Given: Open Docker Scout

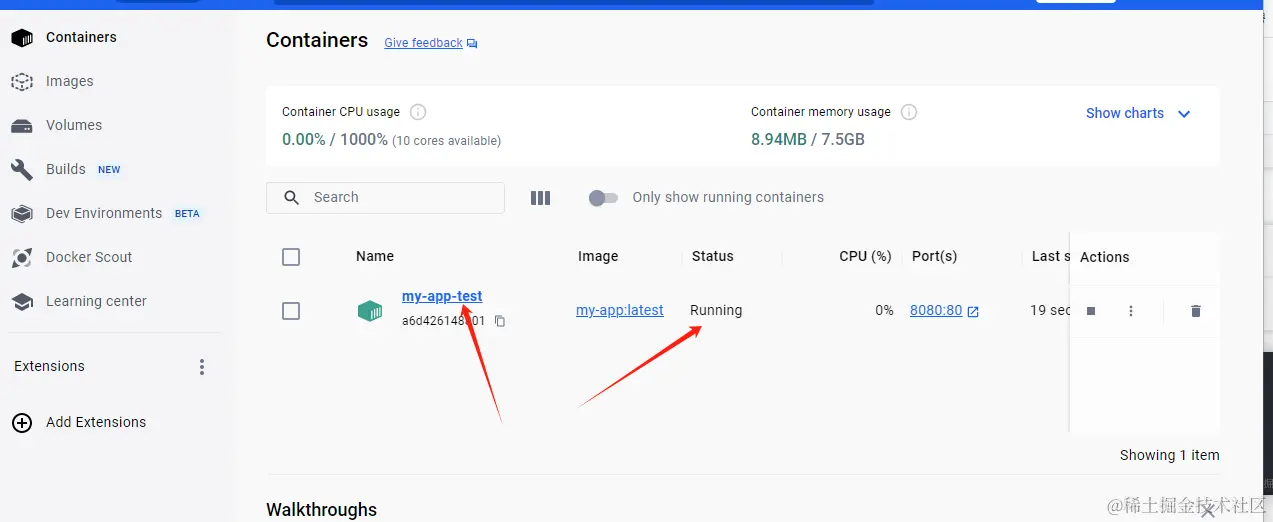Looking at the screenshot, I should pos(89,257).
